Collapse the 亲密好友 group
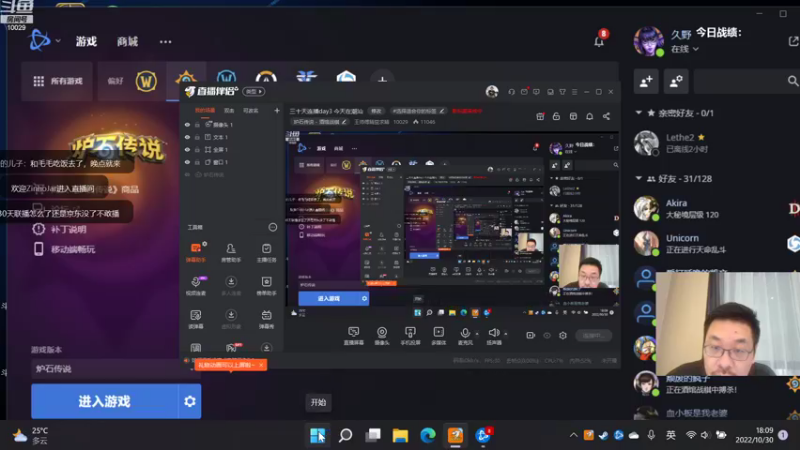 (638, 113)
